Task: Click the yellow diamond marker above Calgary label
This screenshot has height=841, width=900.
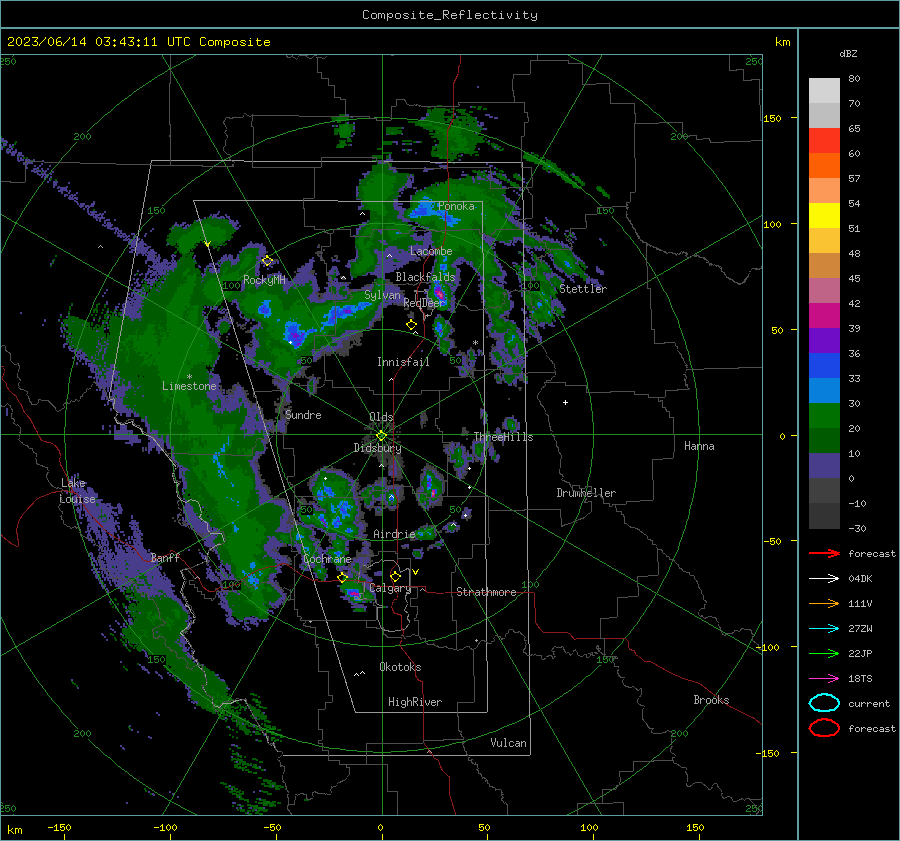Action: click(395, 576)
